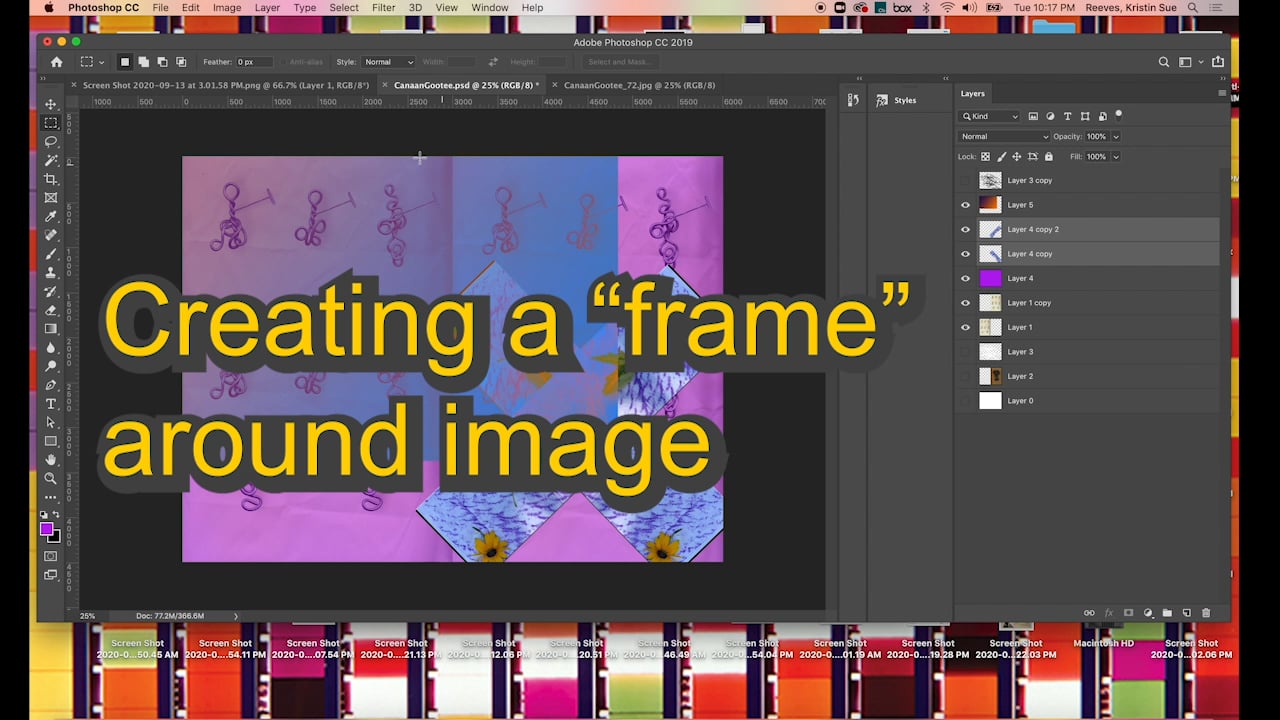Go to Photoshop home screen icon
Viewport: 1280px width, 720px height.
57,62
